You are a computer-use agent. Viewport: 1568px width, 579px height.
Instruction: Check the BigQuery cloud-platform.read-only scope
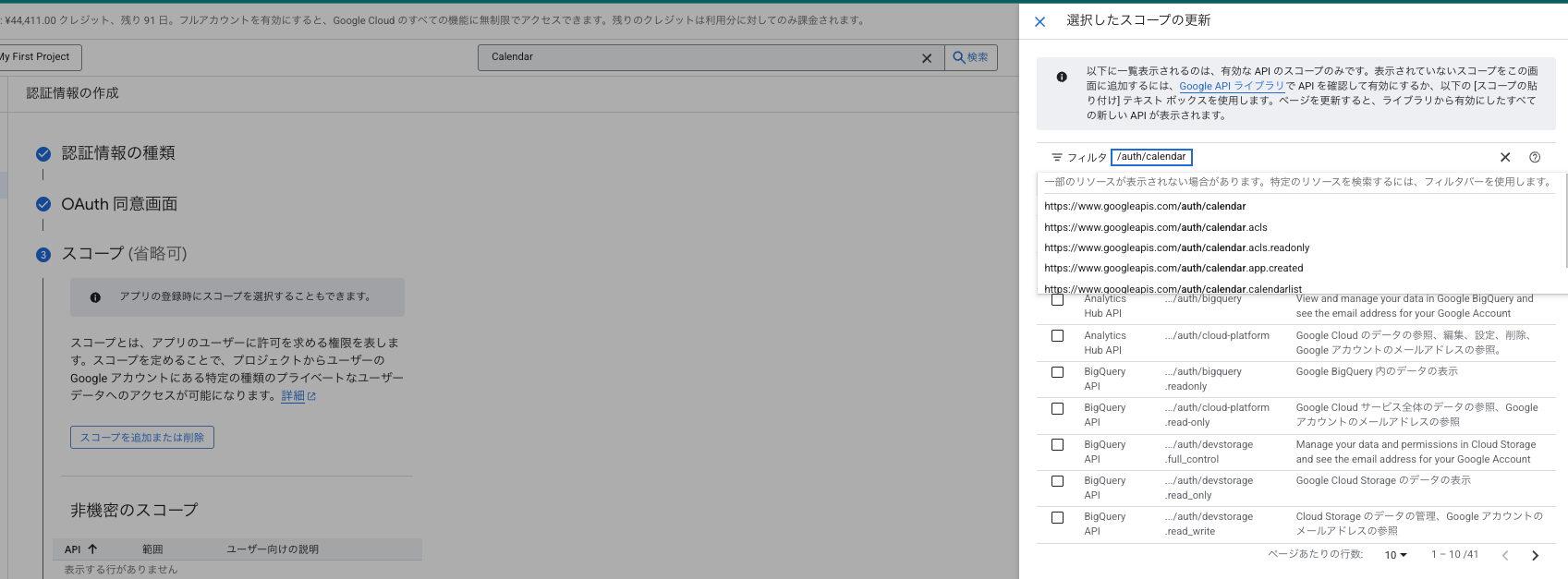coord(1057,408)
